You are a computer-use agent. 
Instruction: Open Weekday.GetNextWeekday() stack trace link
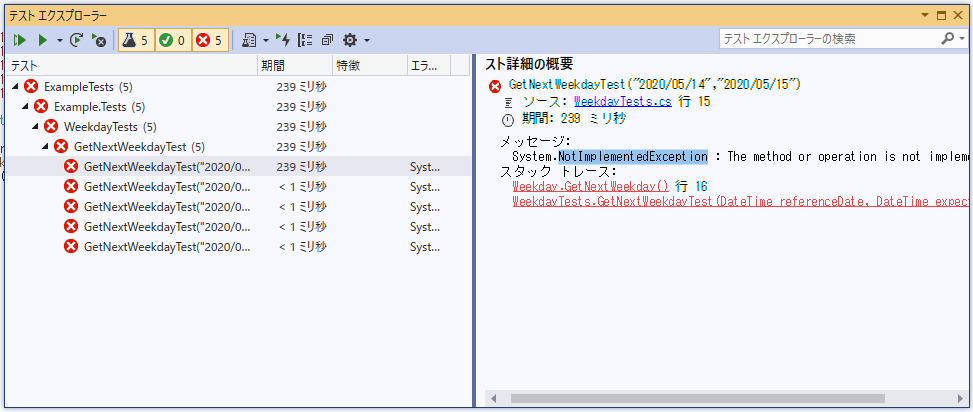coord(591,186)
